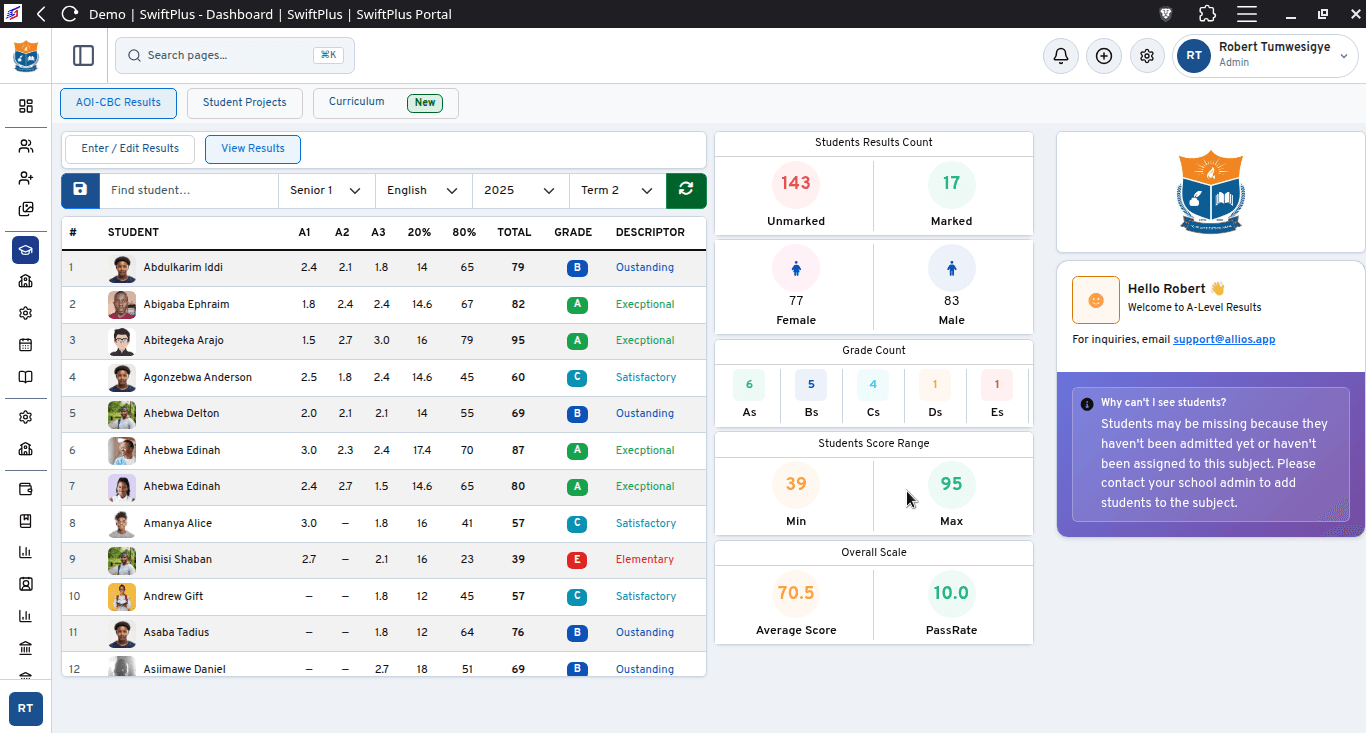Screen dimensions: 1366x733
Task: Select the highlighted graduation cap sidebar icon
Action: (26, 250)
